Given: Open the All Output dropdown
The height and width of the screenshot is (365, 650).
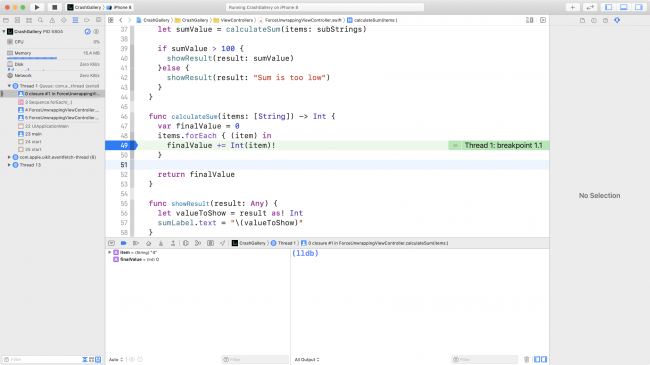Looking at the screenshot, I should pos(307,360).
